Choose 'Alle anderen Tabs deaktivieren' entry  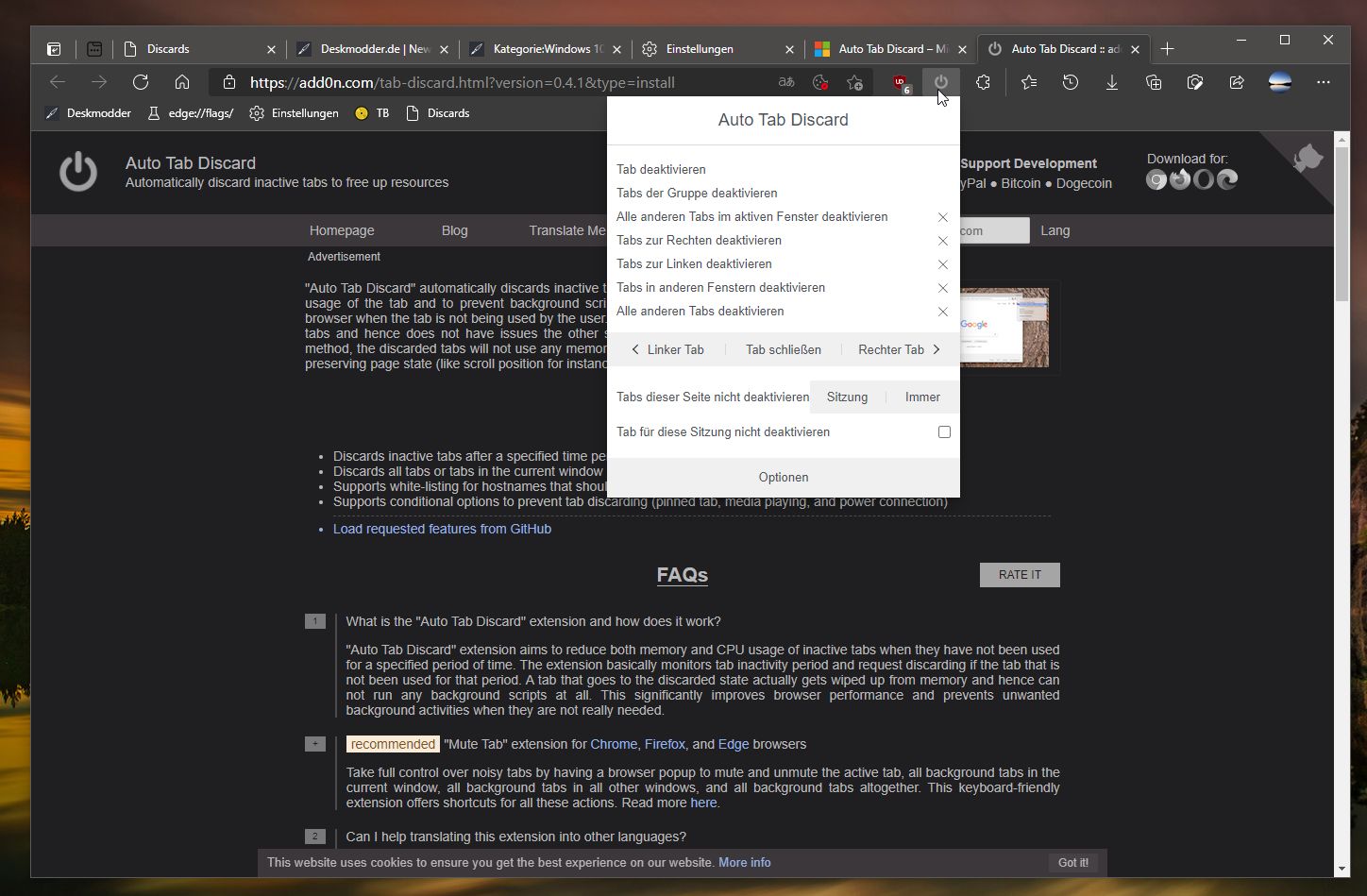pyautogui.click(x=700, y=312)
